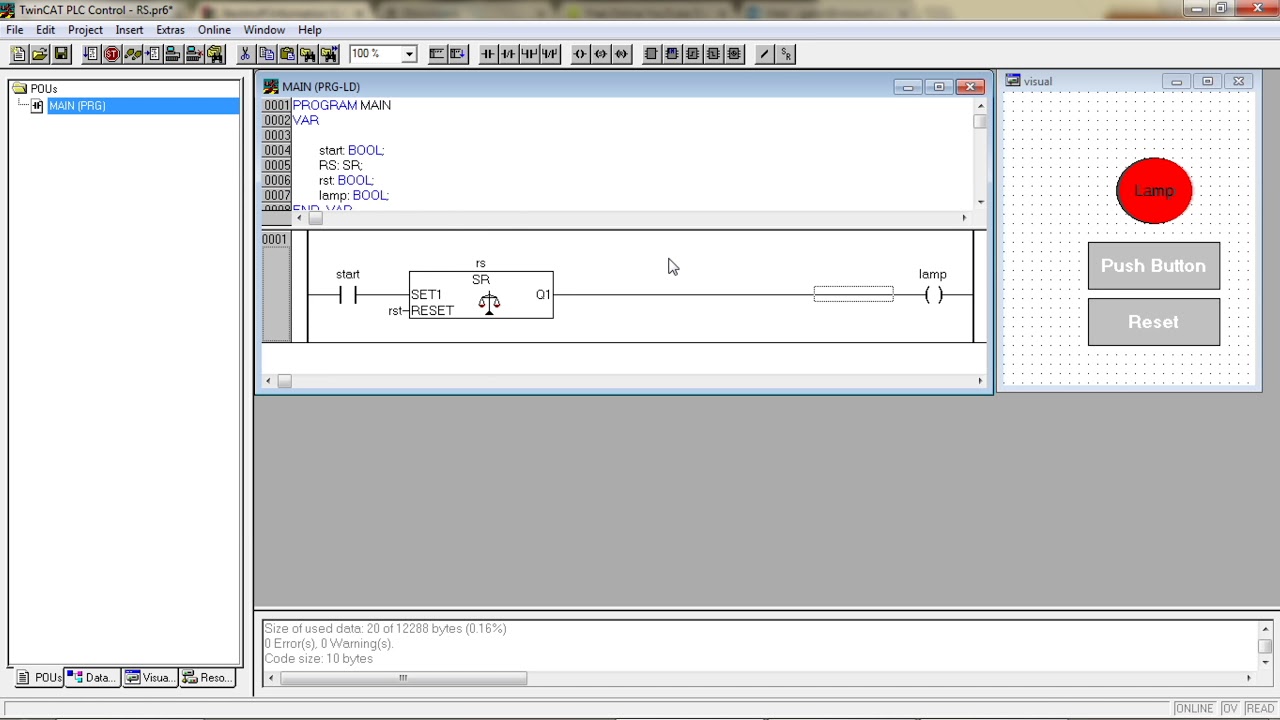Click the red Lamp indicator
The height and width of the screenshot is (720, 1280).
(x=1154, y=190)
